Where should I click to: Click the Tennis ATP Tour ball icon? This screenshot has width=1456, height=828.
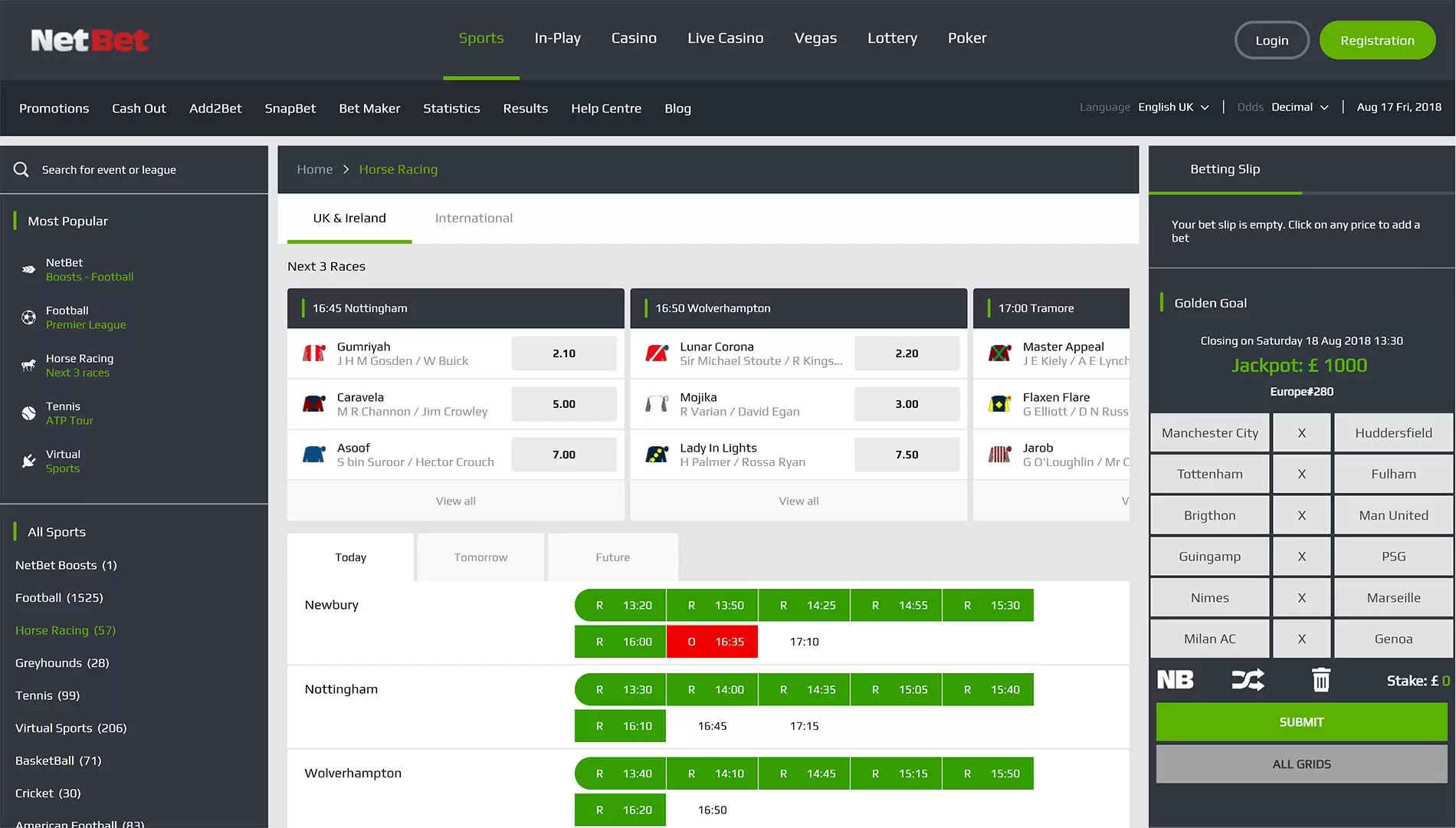(x=28, y=413)
